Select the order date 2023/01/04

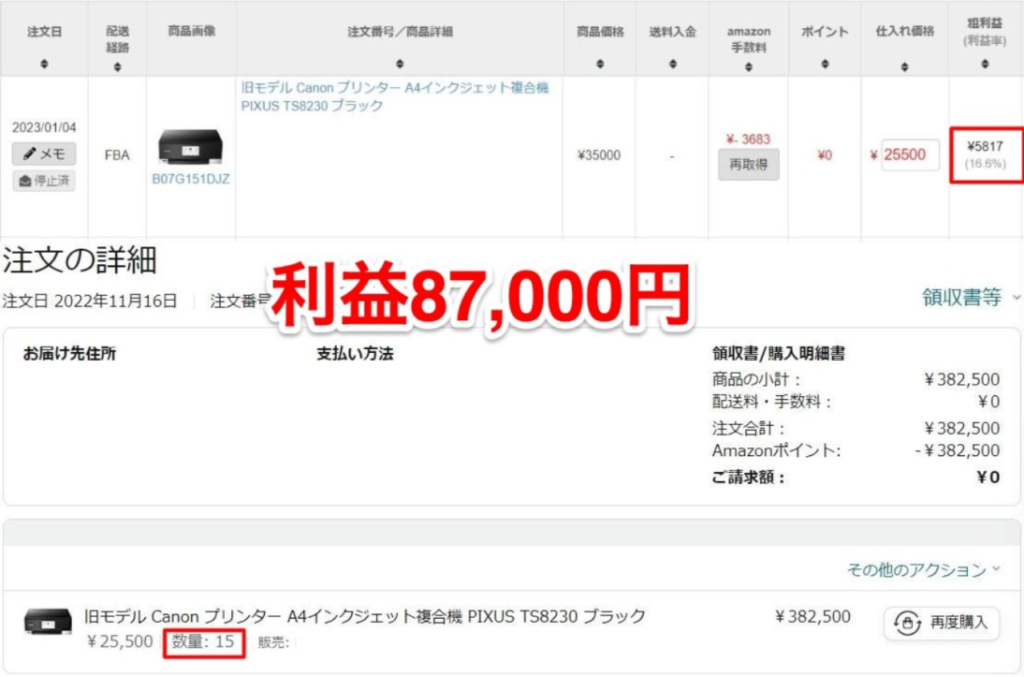pos(44,127)
